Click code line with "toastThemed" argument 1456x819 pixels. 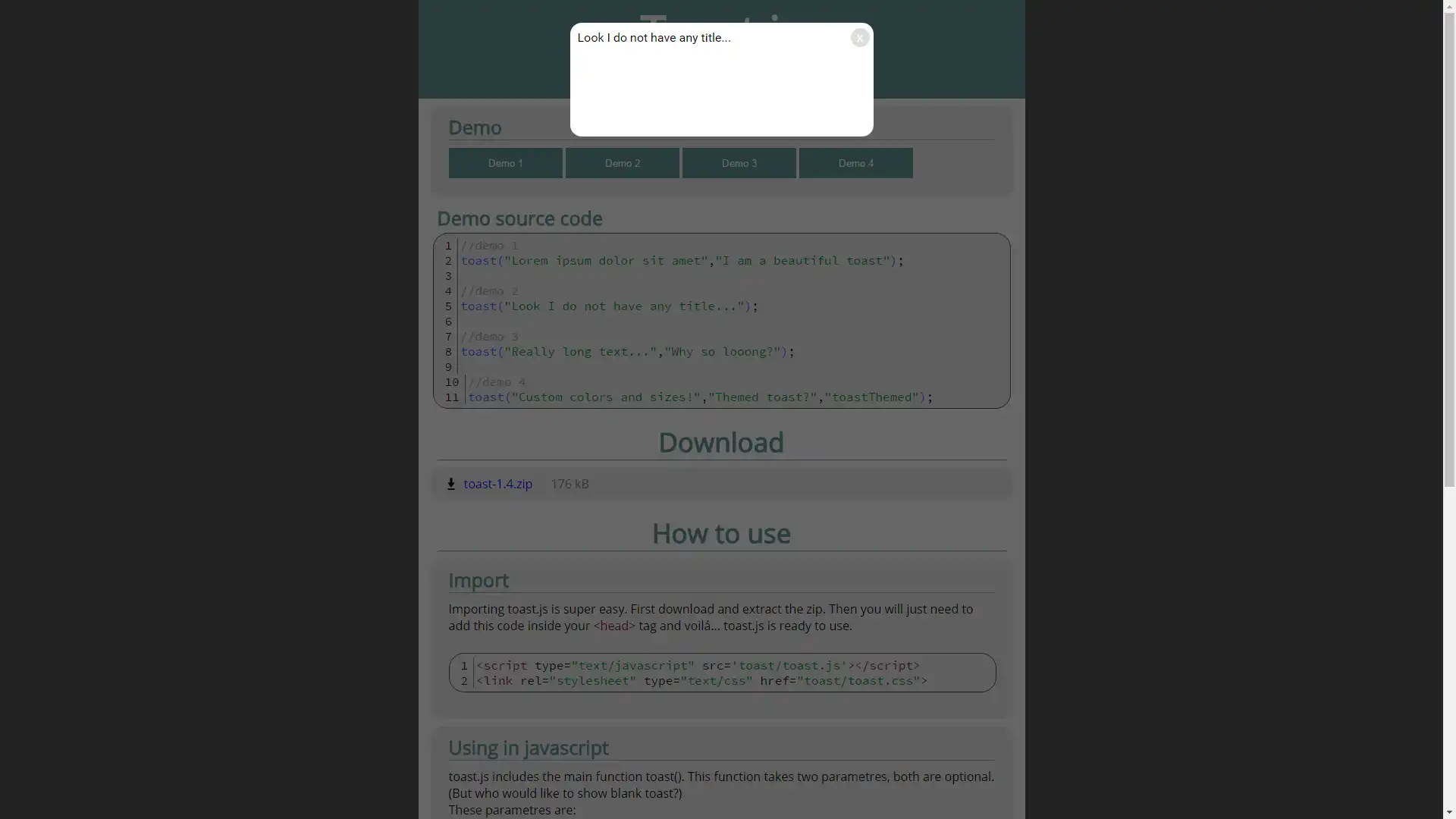coord(701,397)
